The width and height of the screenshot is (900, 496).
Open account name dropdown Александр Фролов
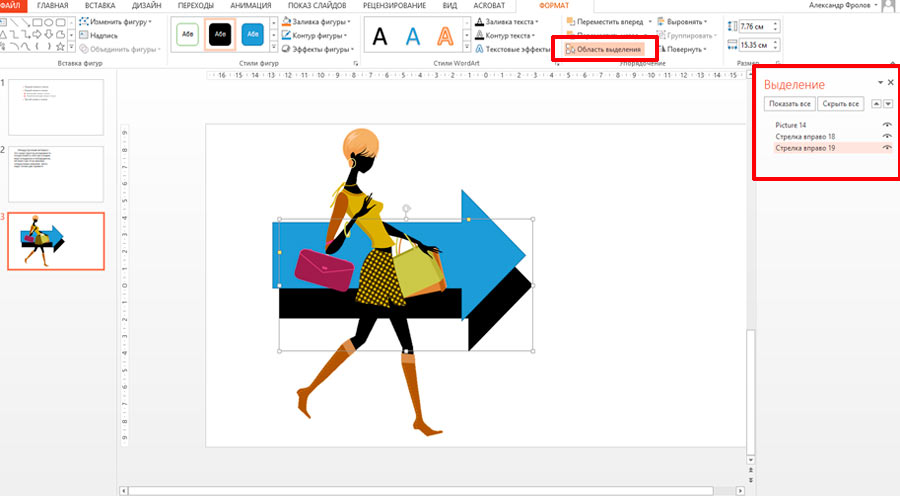coord(876,5)
